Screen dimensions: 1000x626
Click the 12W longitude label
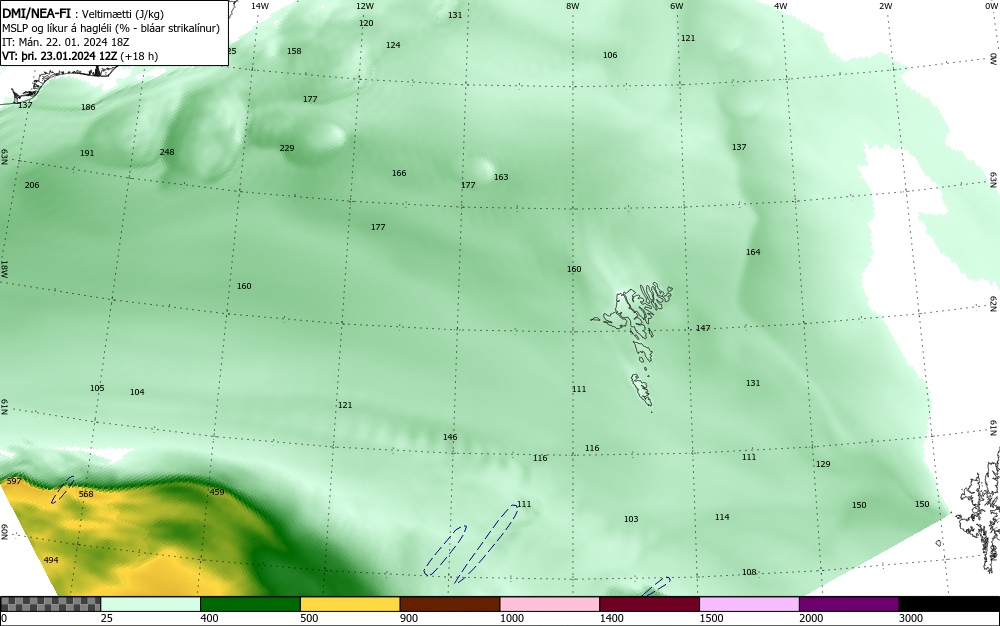click(x=364, y=6)
